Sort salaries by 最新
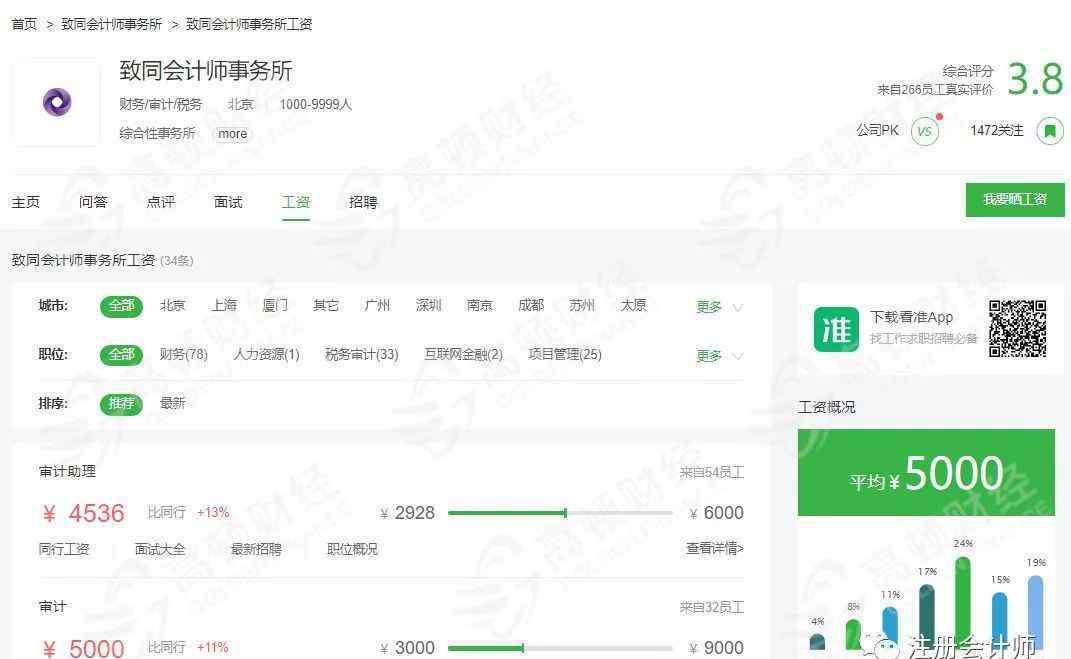Viewport: 1071px width, 659px height. pos(173,404)
